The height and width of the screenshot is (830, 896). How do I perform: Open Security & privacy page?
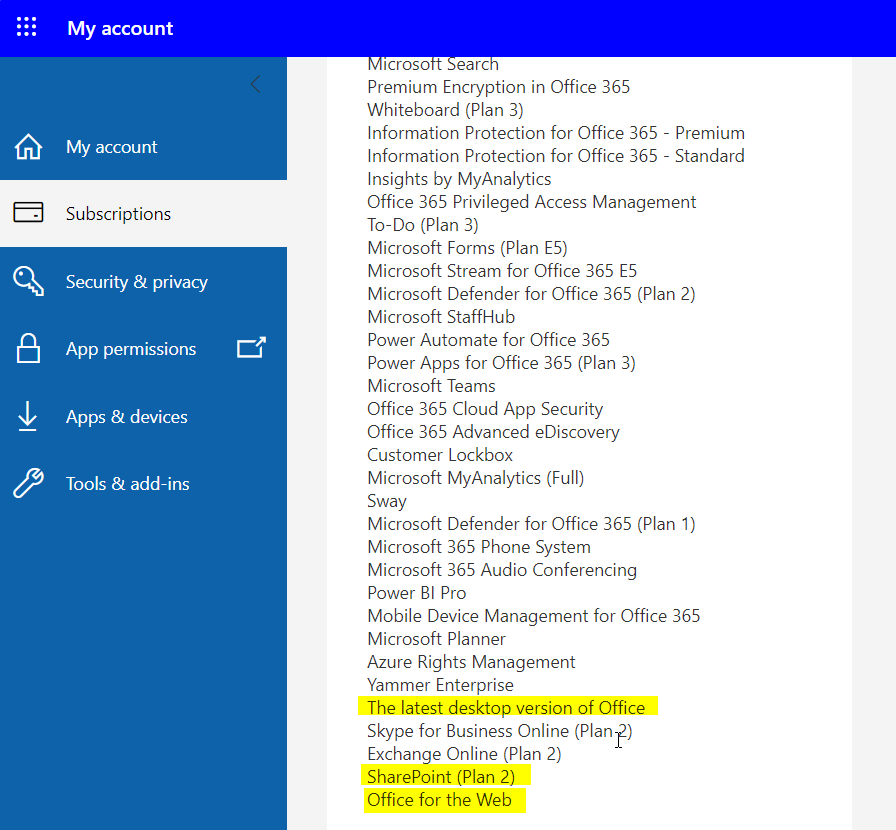(143, 282)
